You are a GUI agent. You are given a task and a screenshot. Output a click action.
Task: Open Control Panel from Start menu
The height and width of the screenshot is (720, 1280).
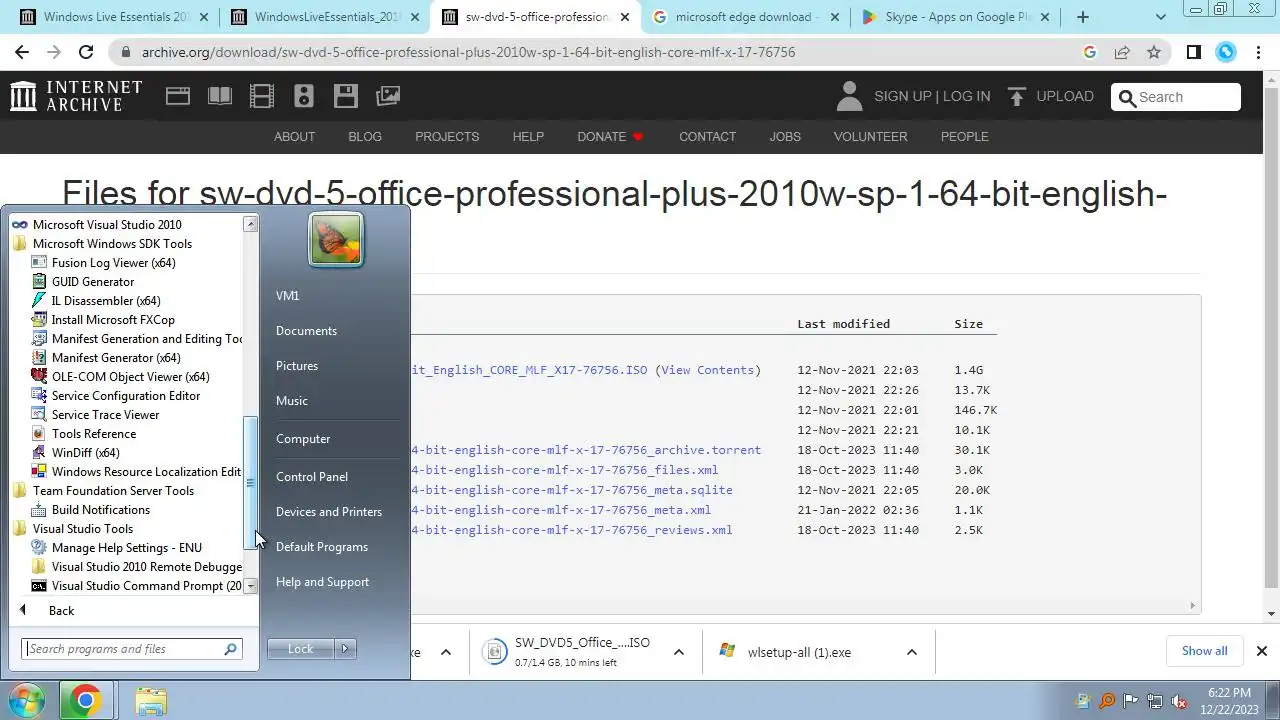(312, 477)
